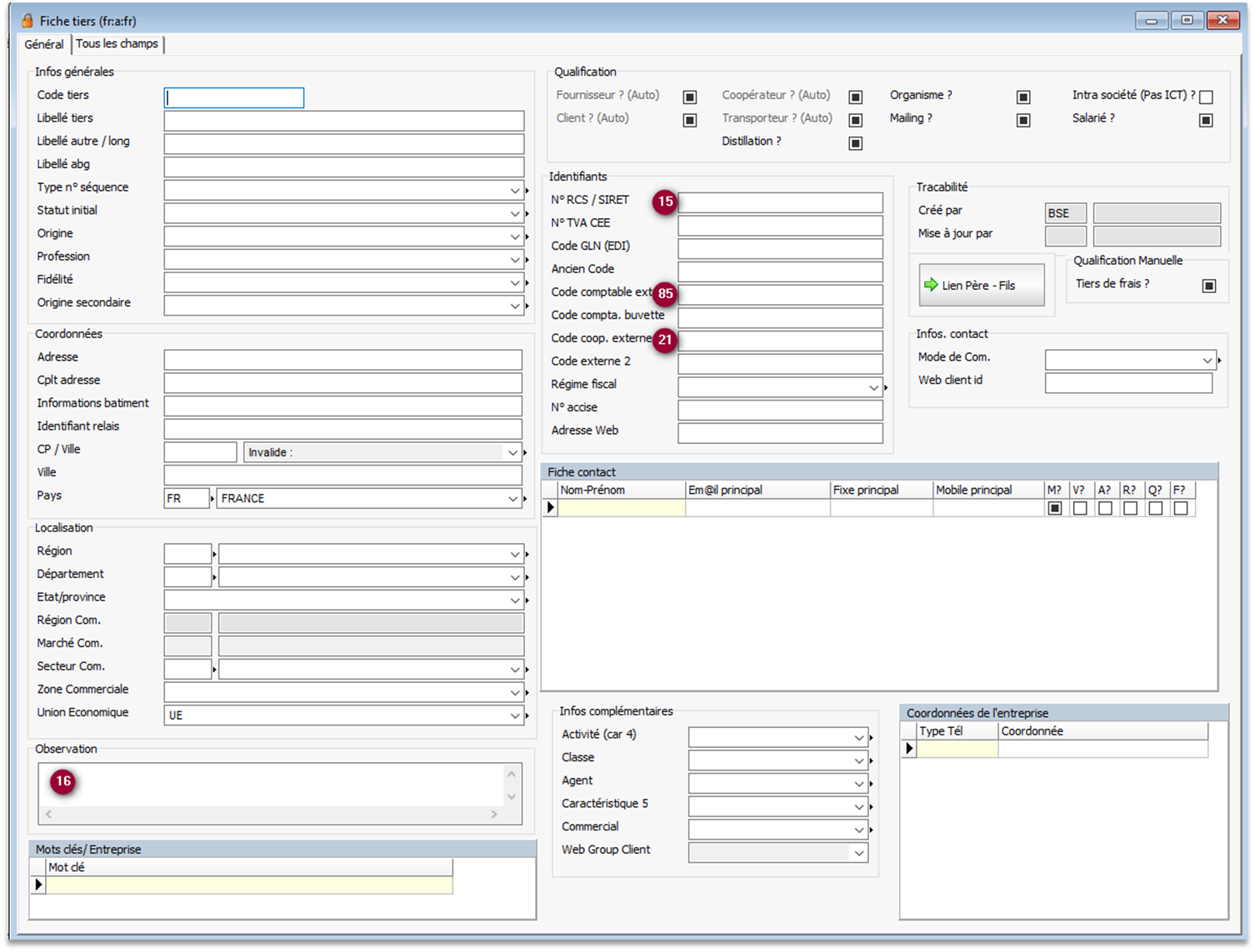Toggle the Tiers de frais ? checkbox
Image resolution: width=1255 pixels, height=952 pixels.
(x=1209, y=286)
